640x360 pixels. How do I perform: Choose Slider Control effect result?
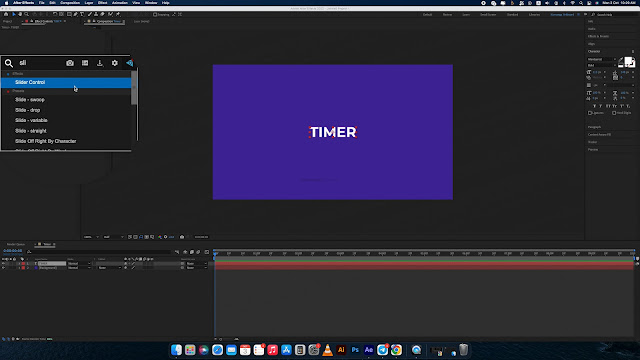66,82
